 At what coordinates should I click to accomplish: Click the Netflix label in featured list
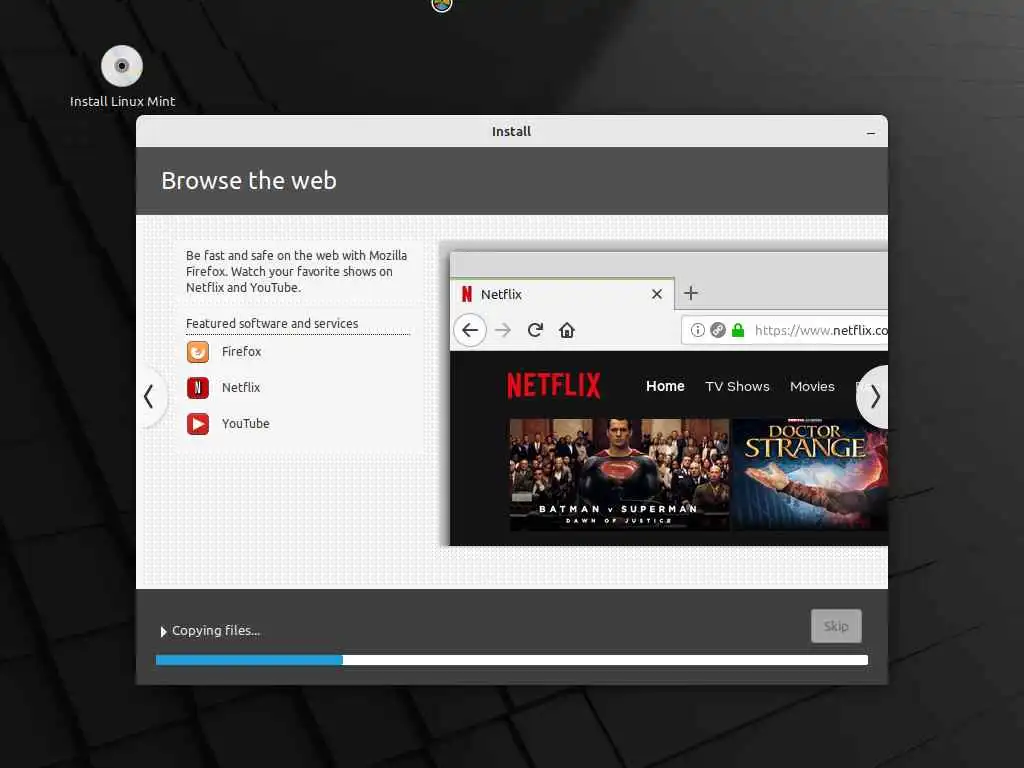point(240,387)
